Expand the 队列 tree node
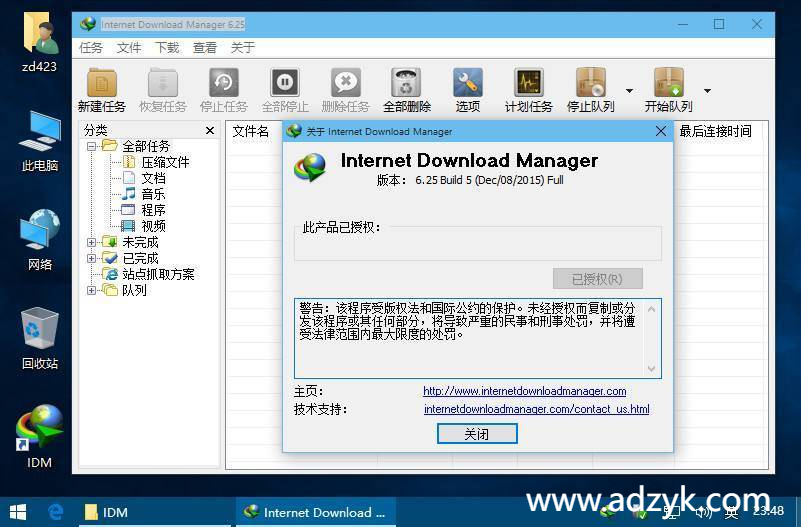The image size is (801, 527). [91, 290]
